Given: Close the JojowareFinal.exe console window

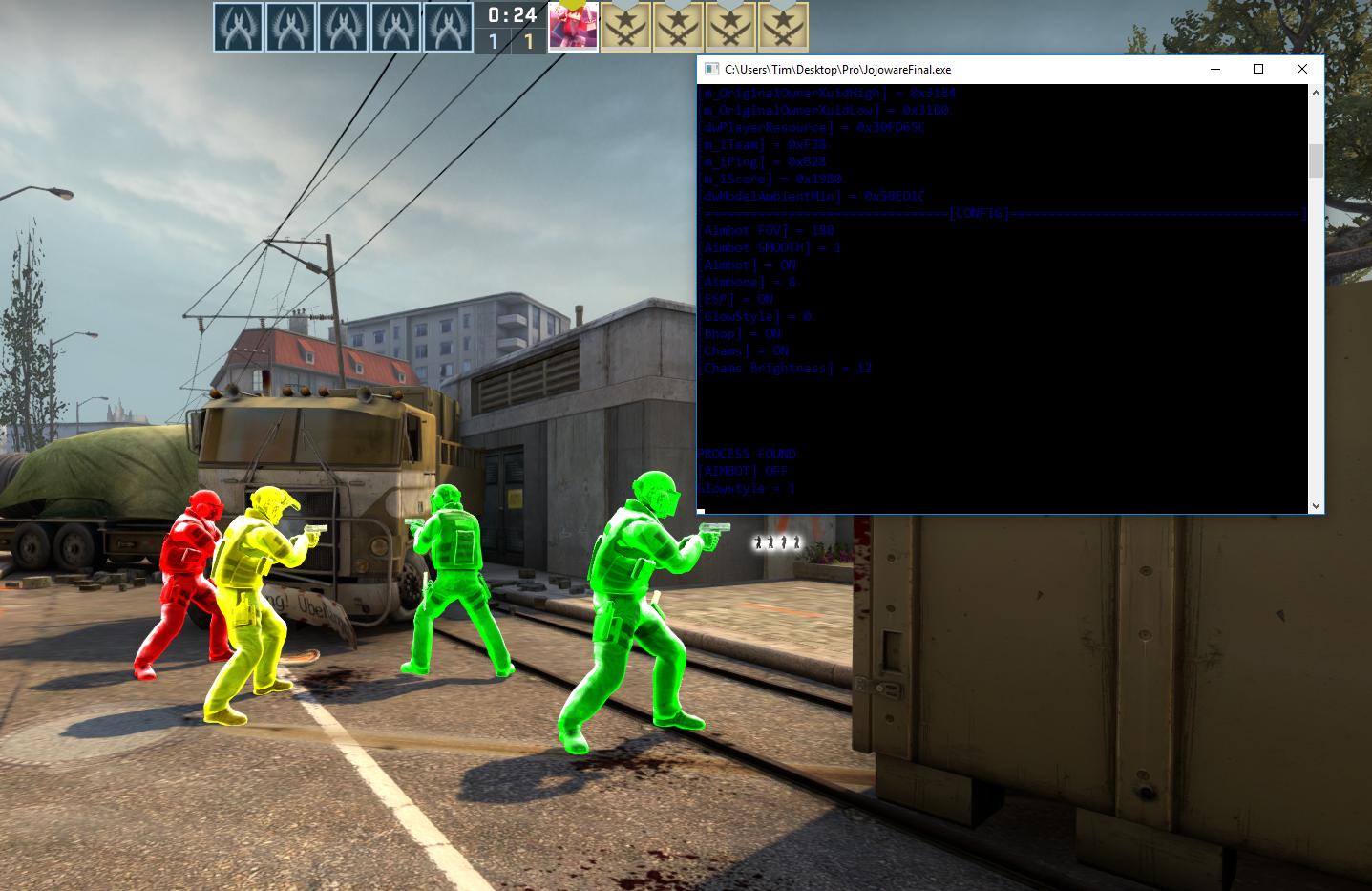Looking at the screenshot, I should click(x=1302, y=69).
